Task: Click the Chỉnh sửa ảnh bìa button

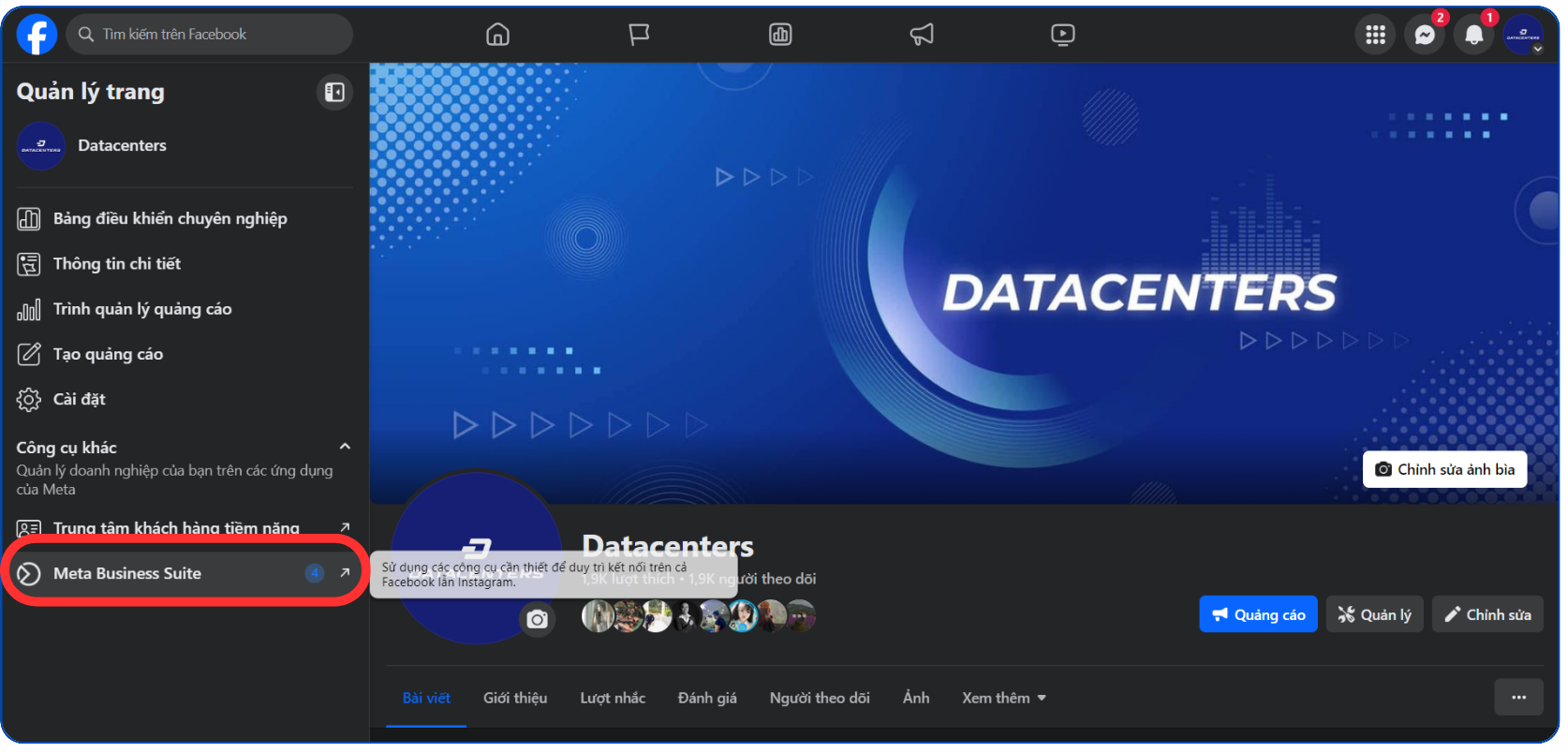Action: (x=1444, y=469)
